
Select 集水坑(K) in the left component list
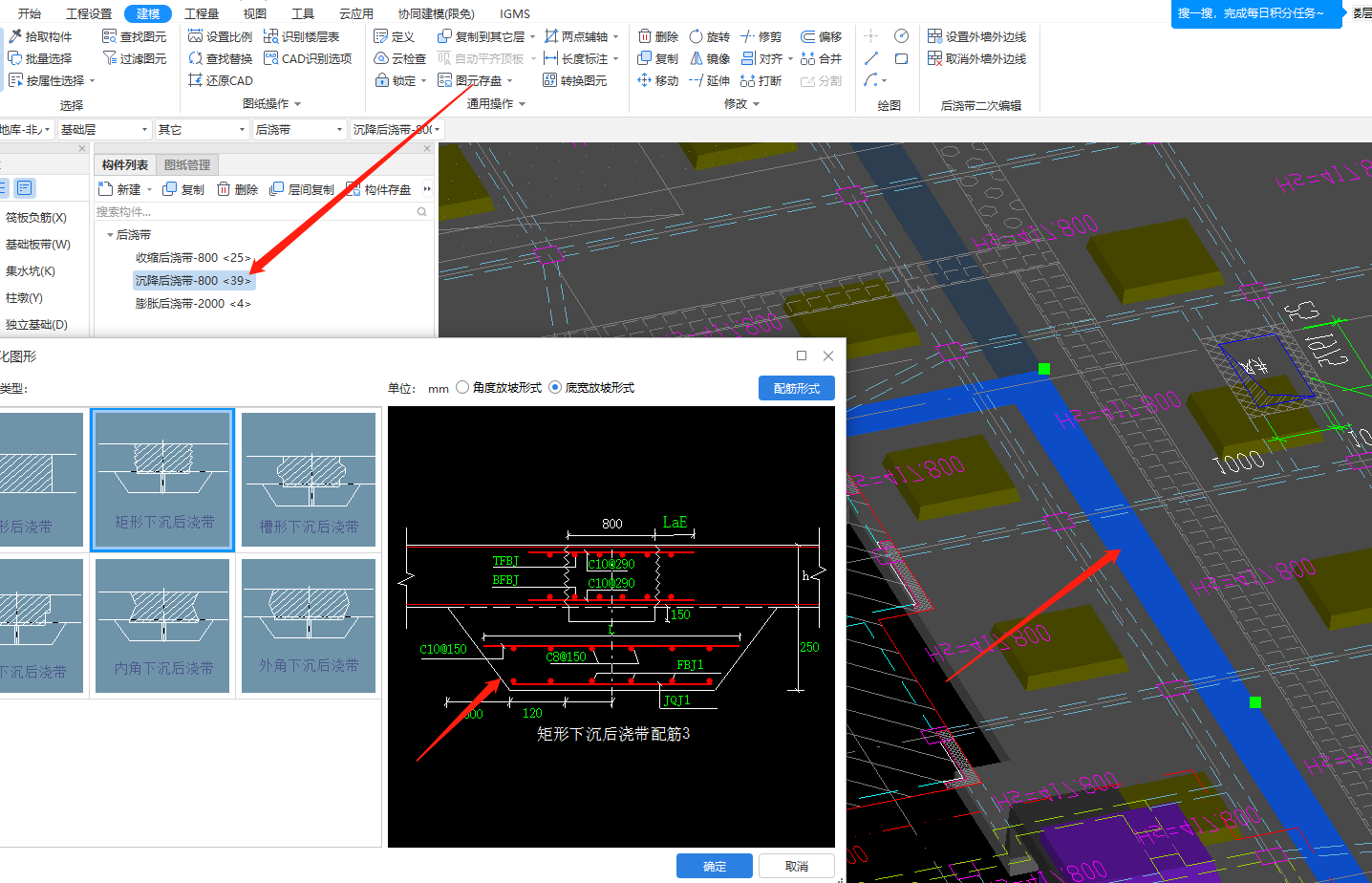tap(31, 270)
